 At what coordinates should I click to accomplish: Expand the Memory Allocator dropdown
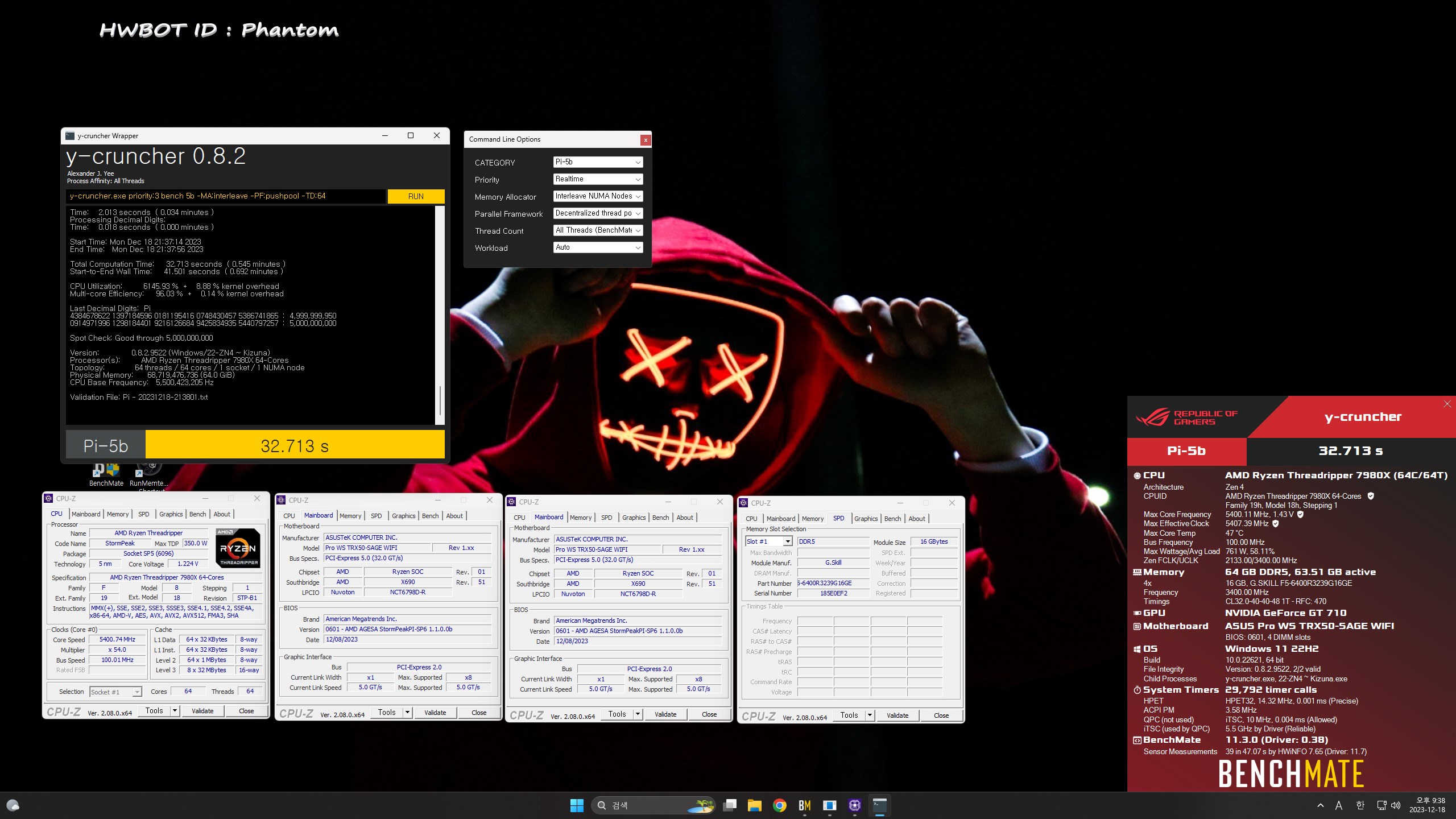[x=598, y=196]
